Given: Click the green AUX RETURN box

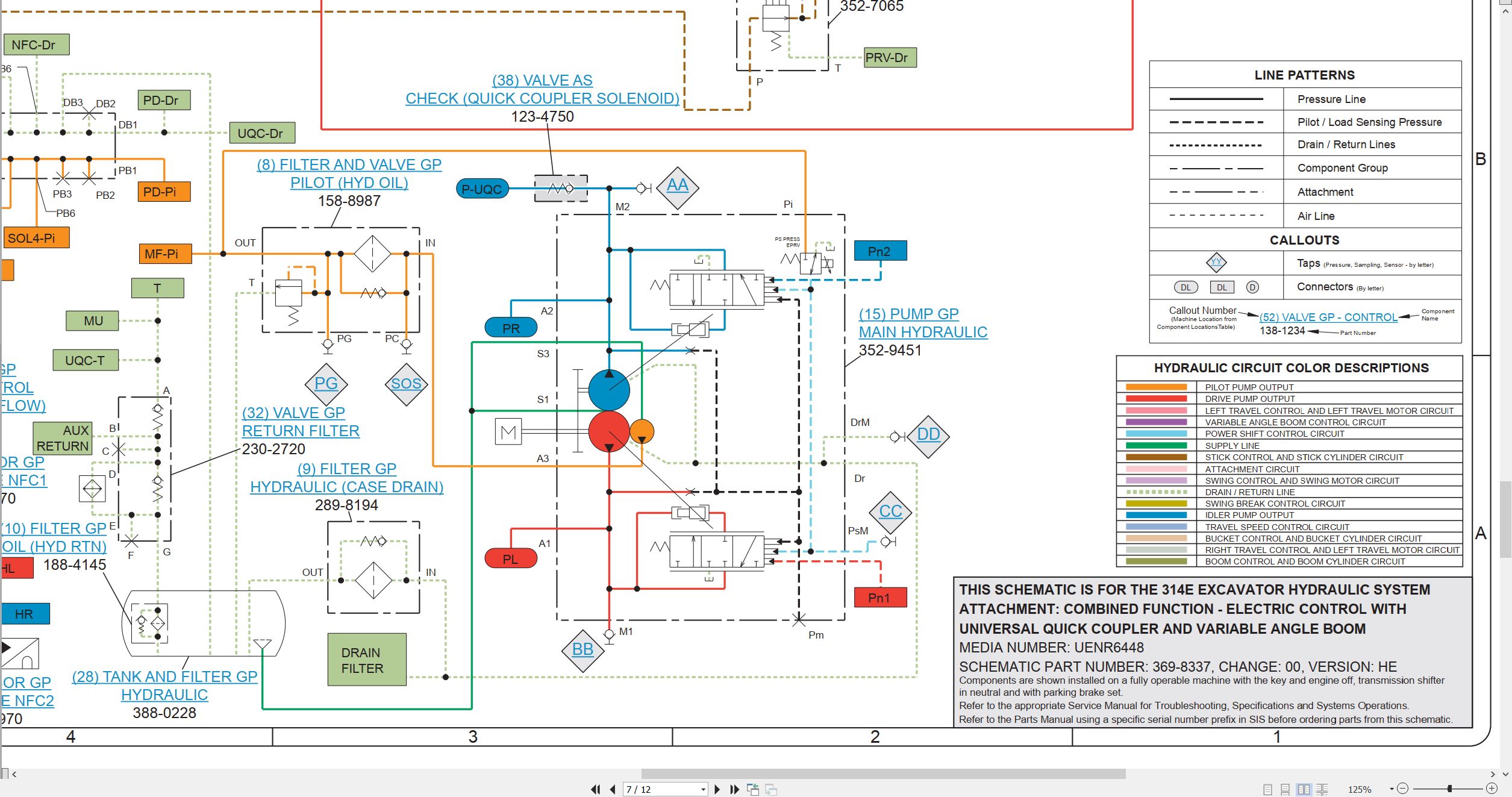Looking at the screenshot, I should coord(63,439).
